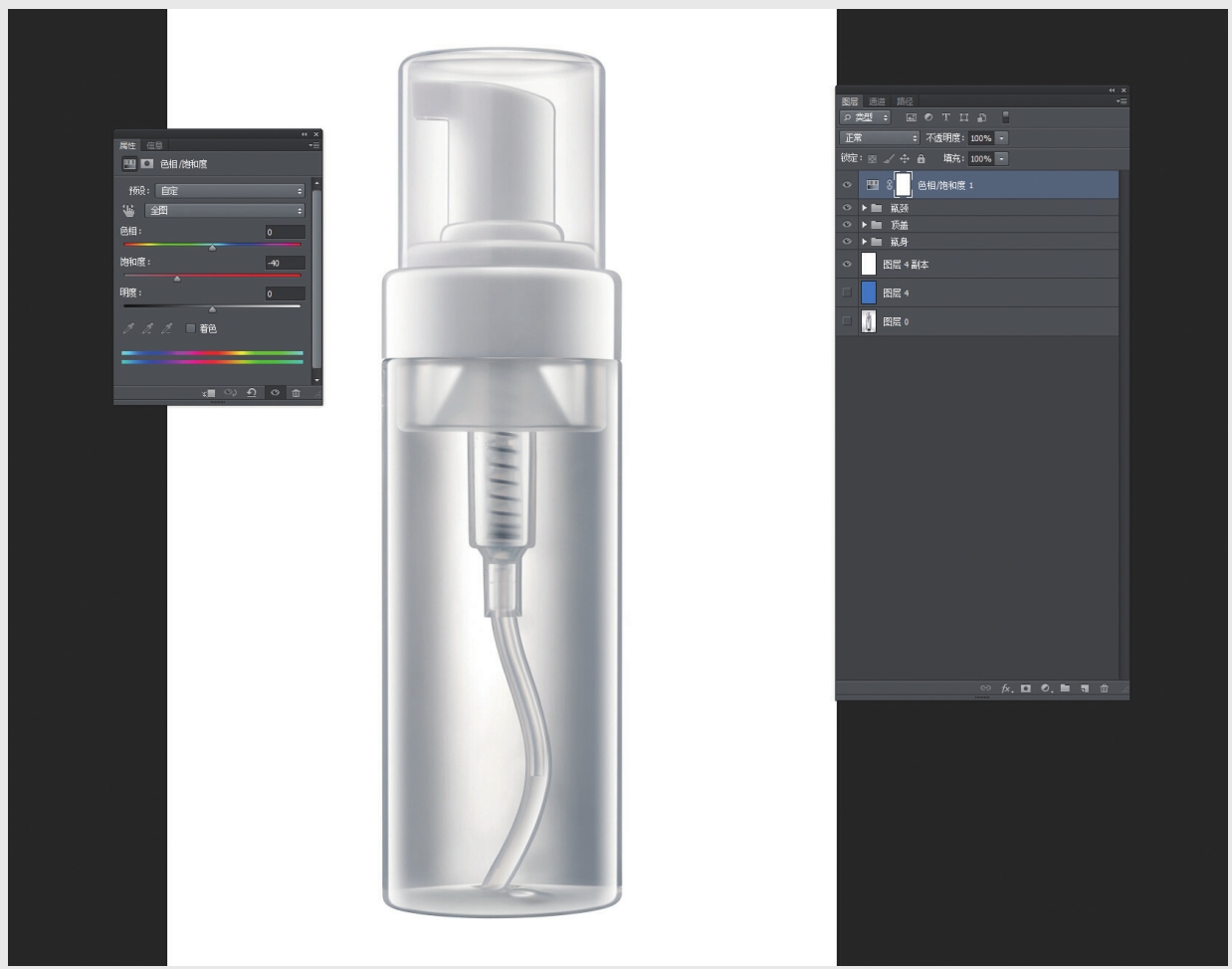Select the mask icon in Properties panel
This screenshot has height=969, width=1232.
[147, 163]
